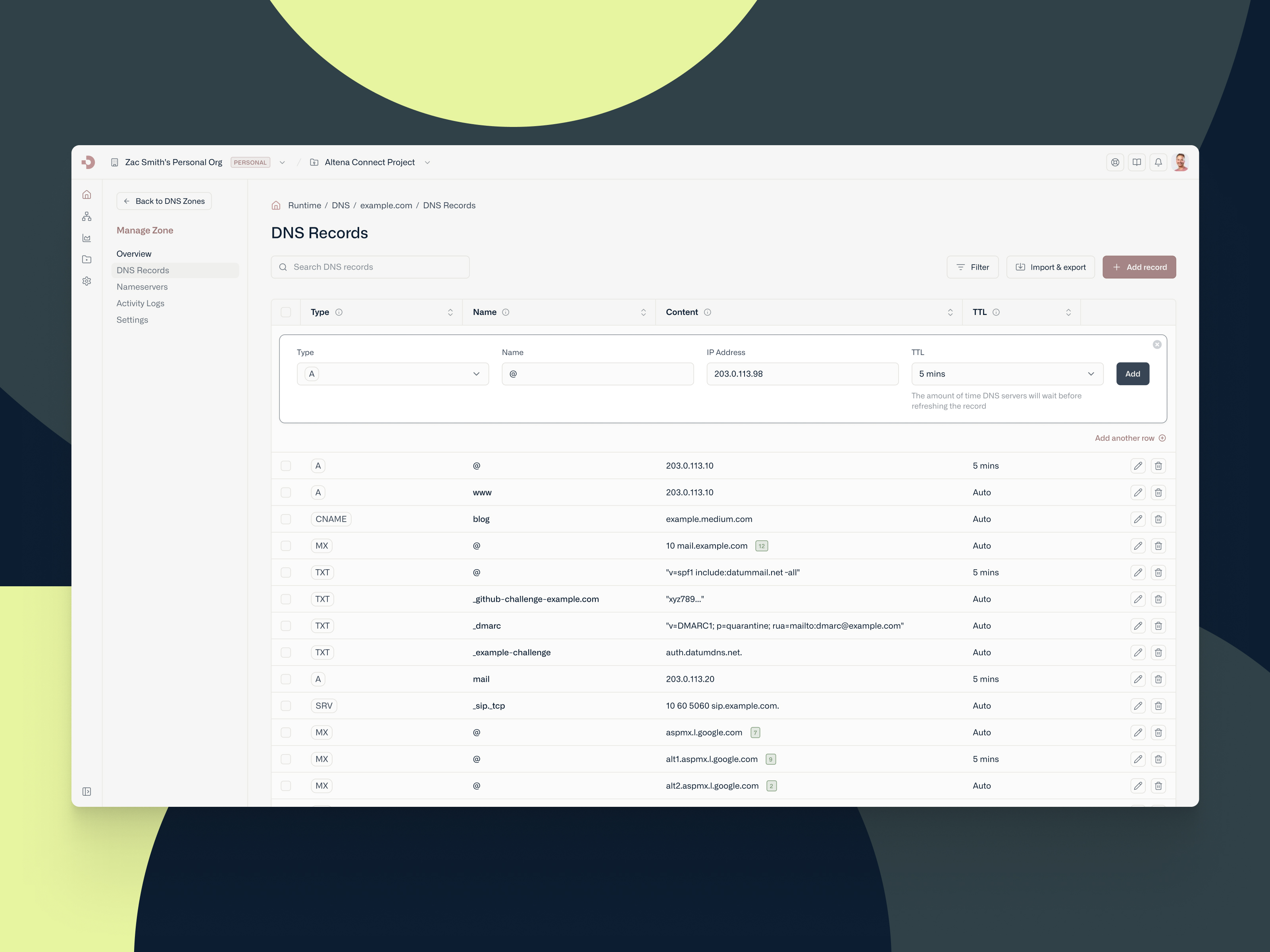Click the support lifebuoy icon in header
This screenshot has height=952, width=1270.
(1114, 162)
